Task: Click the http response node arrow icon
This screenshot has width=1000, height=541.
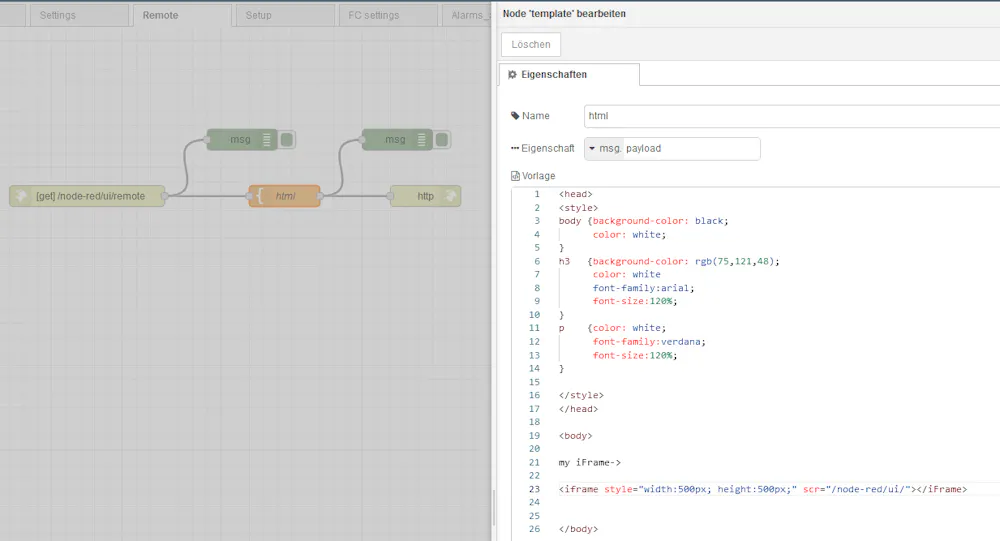Action: [x=451, y=196]
